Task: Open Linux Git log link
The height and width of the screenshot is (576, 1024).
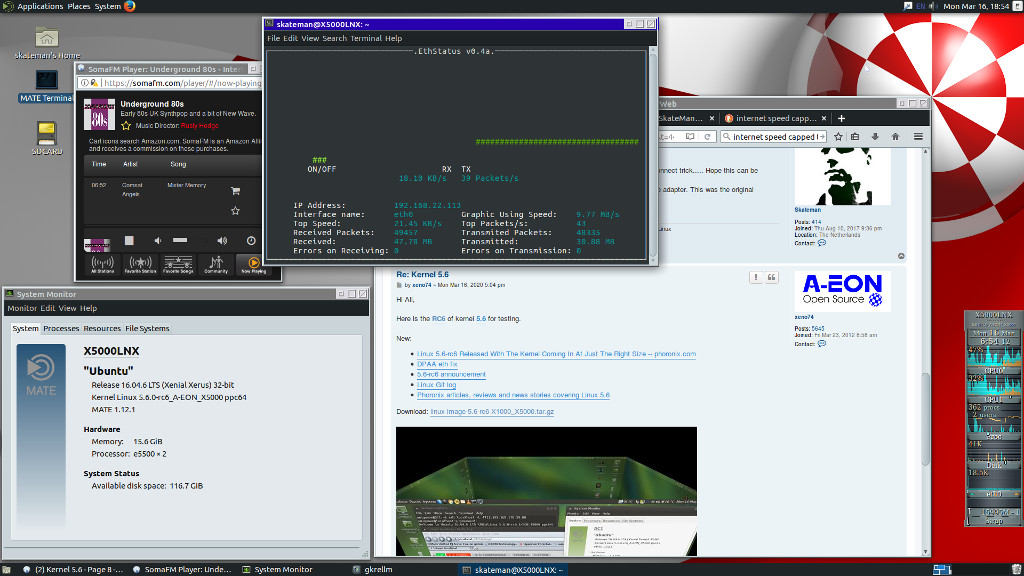Action: coord(436,385)
